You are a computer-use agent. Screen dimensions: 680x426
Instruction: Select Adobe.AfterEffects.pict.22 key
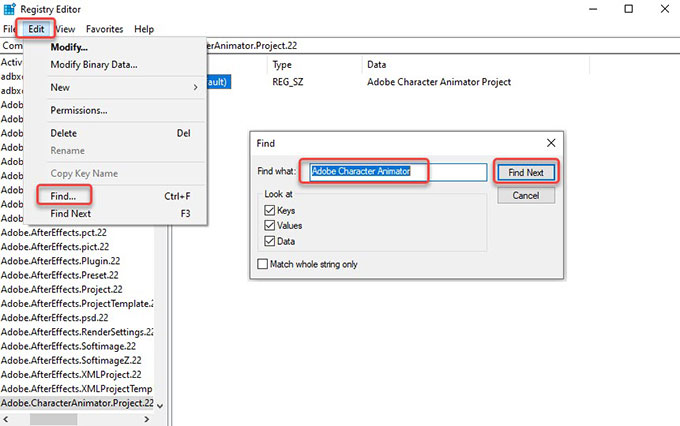click(x=55, y=247)
